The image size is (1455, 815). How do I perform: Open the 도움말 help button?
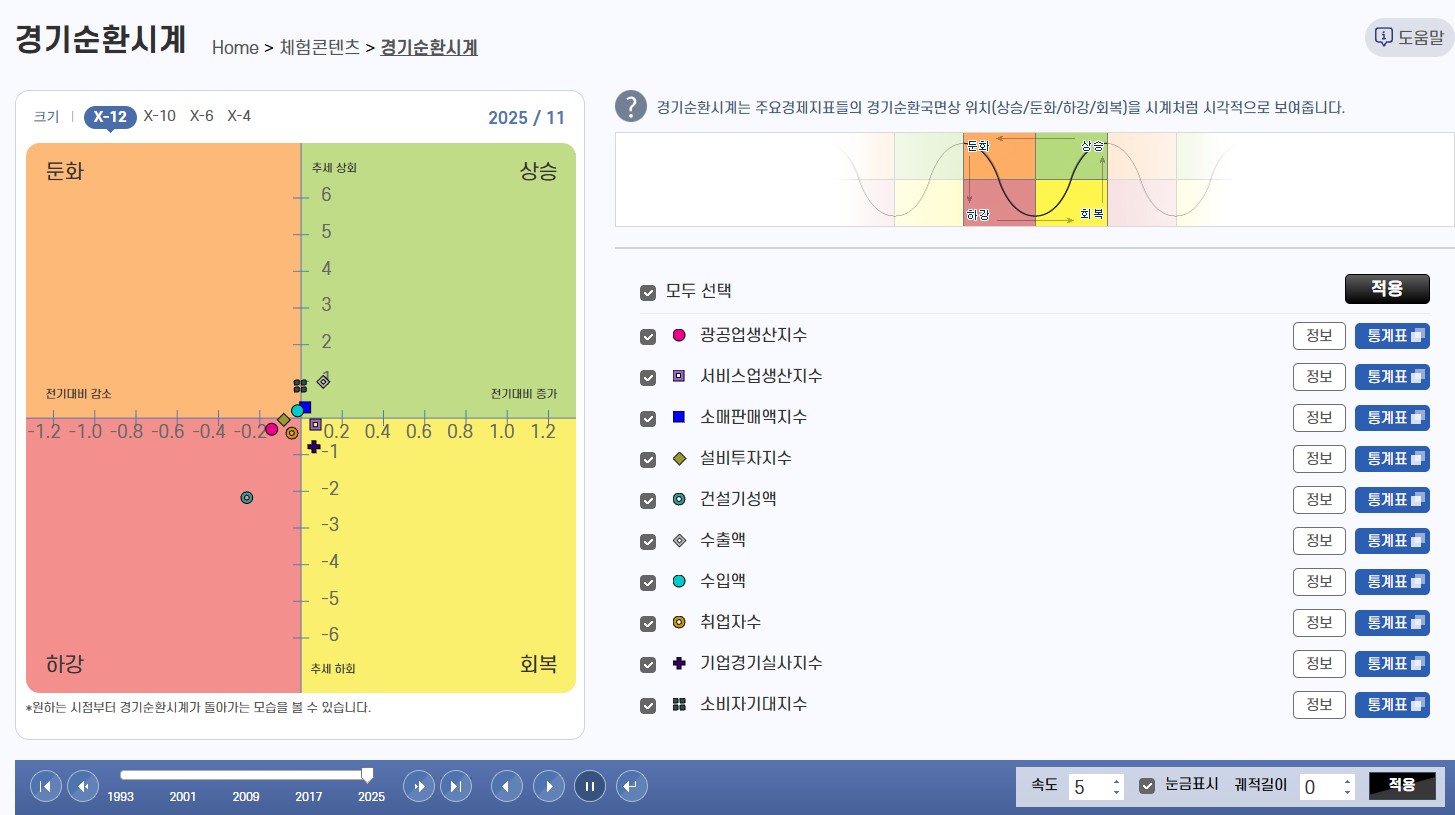[1410, 38]
